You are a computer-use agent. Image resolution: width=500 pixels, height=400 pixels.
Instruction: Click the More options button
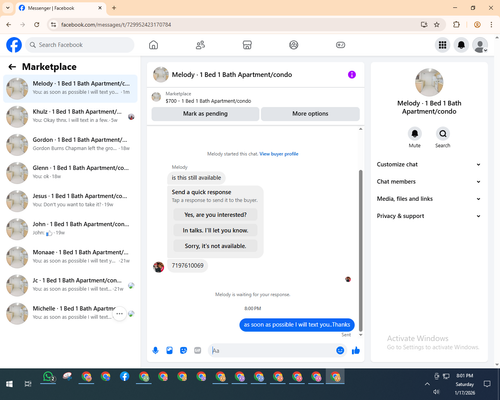tap(310, 114)
